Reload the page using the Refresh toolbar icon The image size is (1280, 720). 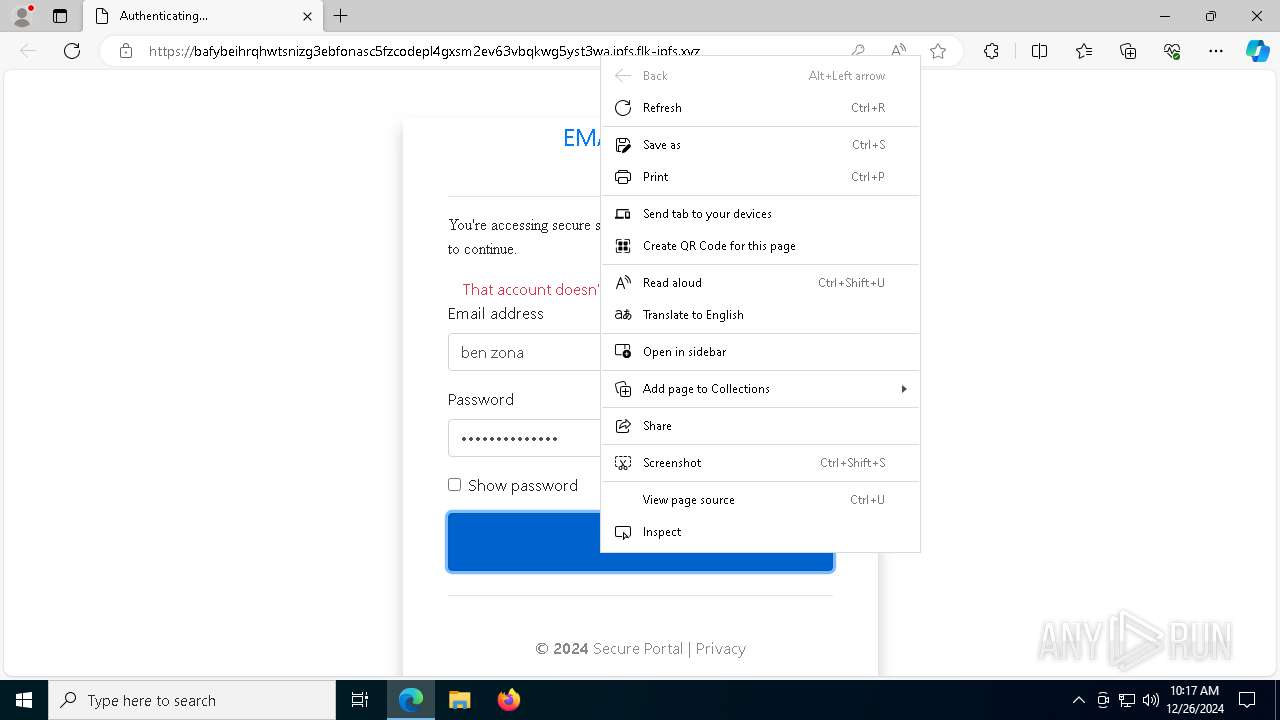pos(72,51)
